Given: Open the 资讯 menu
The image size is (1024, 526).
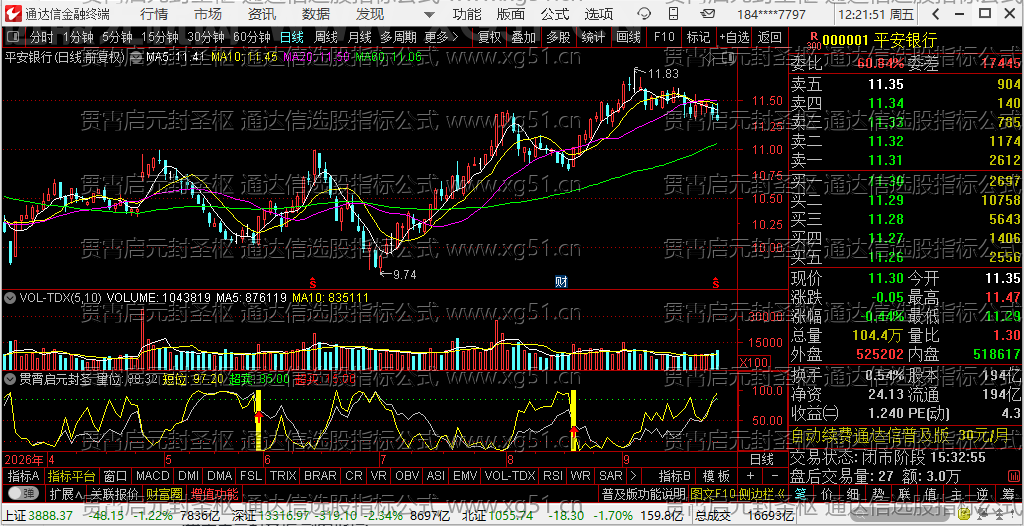Looking at the screenshot, I should click(262, 14).
